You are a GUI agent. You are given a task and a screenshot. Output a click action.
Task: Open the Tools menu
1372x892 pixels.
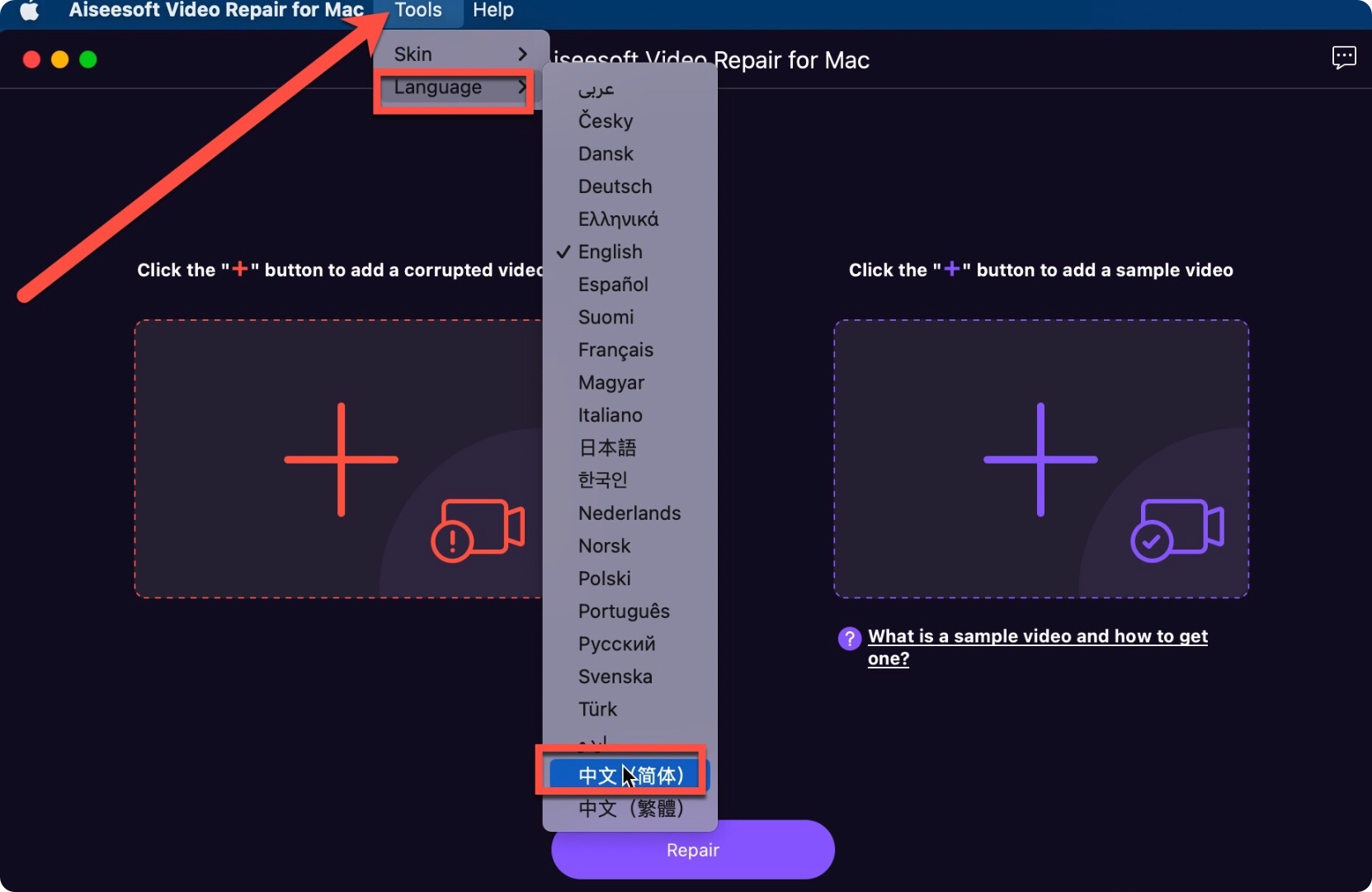coord(417,11)
